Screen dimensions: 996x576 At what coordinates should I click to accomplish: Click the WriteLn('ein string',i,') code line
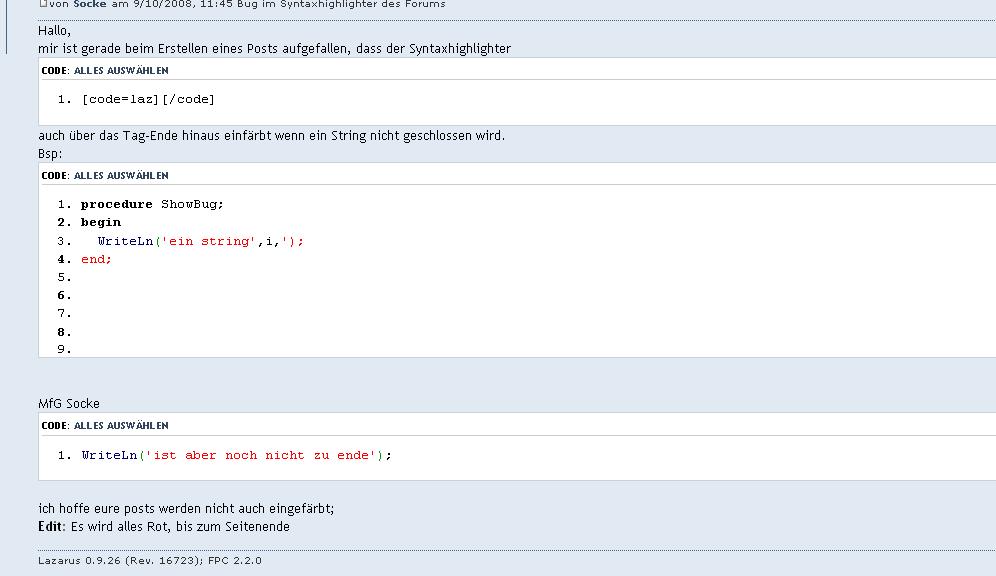[200, 241]
